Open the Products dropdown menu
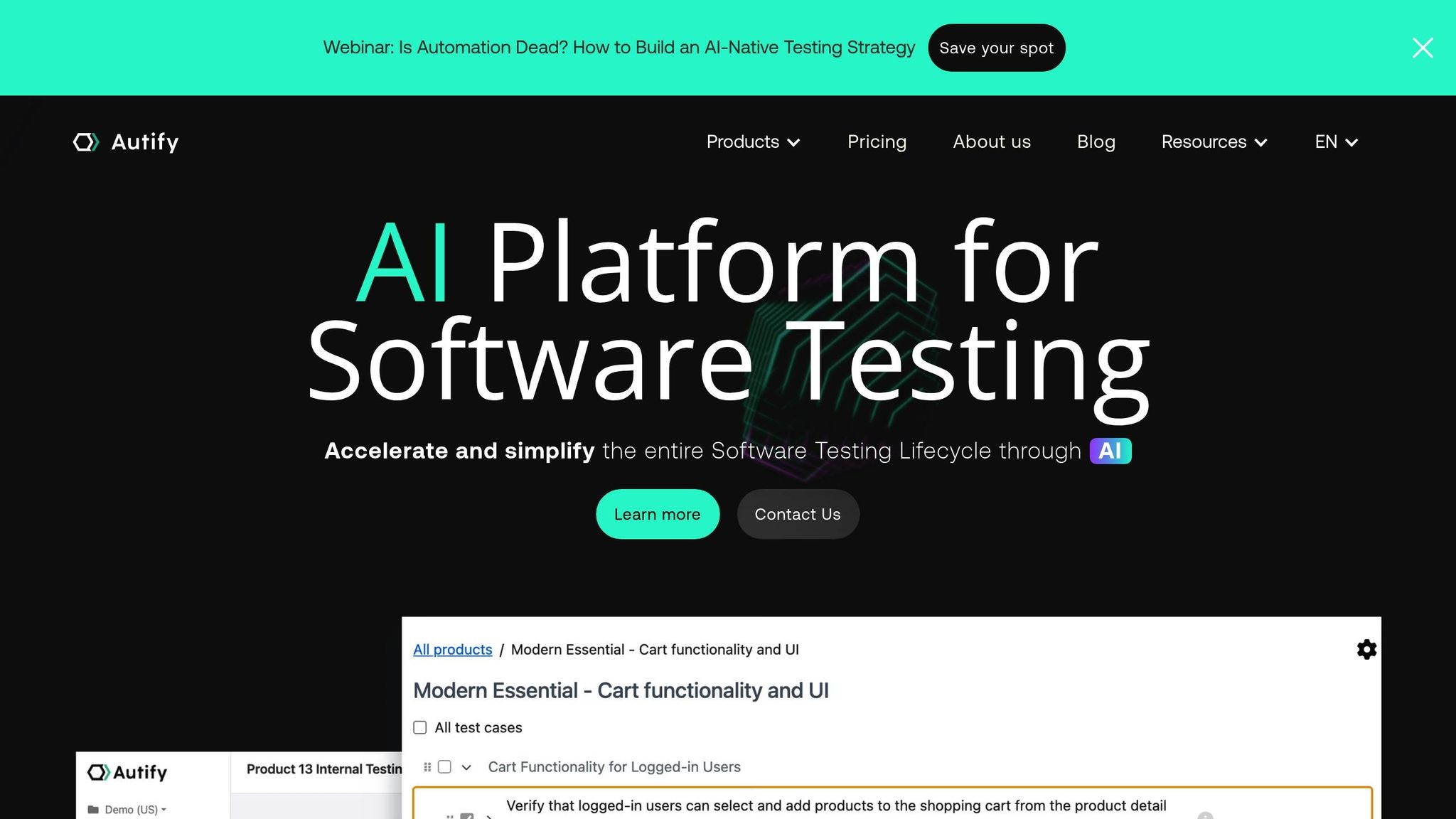Image resolution: width=1456 pixels, height=819 pixels. point(753,141)
